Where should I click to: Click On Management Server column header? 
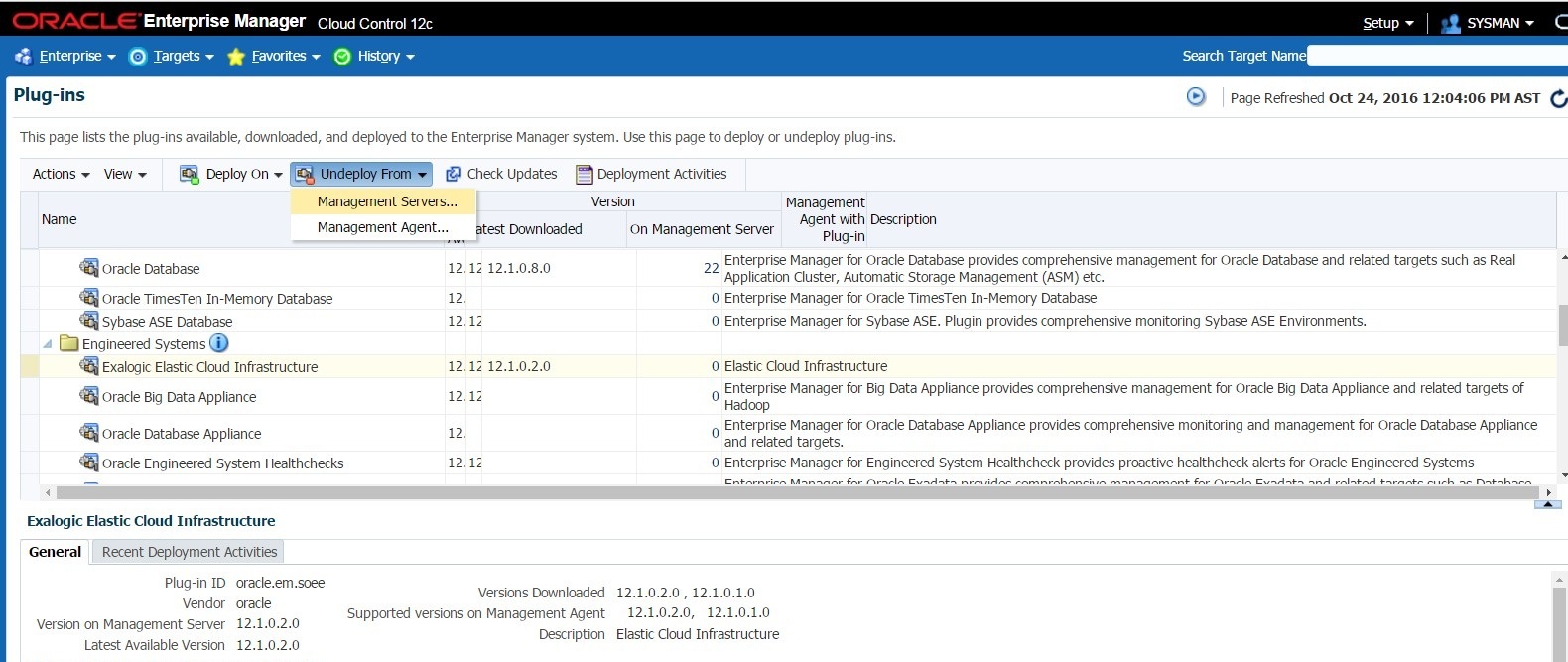pos(702,229)
